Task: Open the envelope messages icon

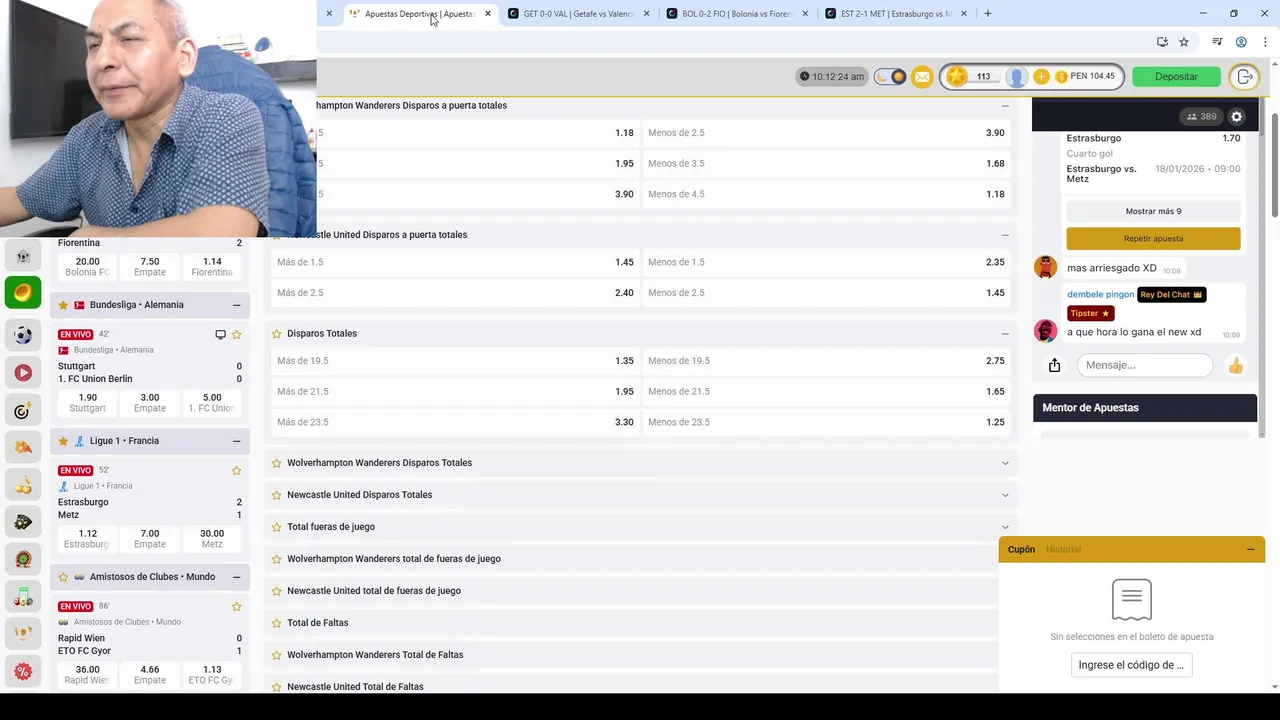Action: [x=922, y=77]
